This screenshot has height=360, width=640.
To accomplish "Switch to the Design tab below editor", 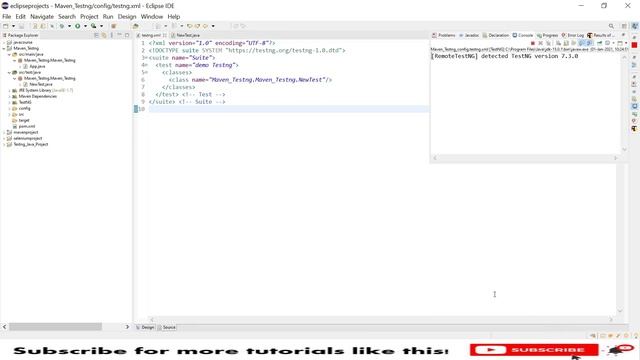I will point(145,327).
